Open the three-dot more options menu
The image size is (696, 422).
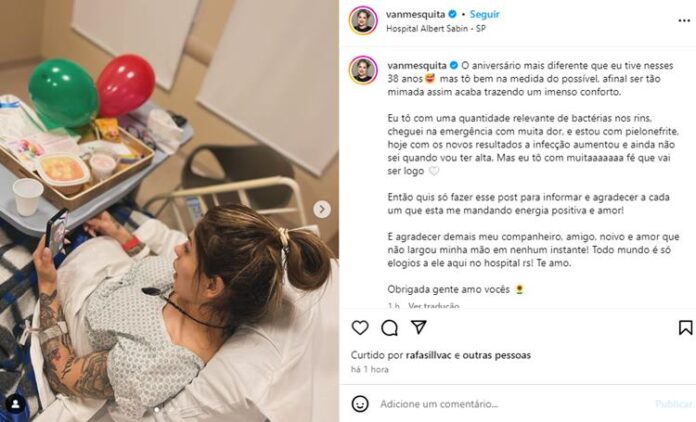[x=684, y=21]
